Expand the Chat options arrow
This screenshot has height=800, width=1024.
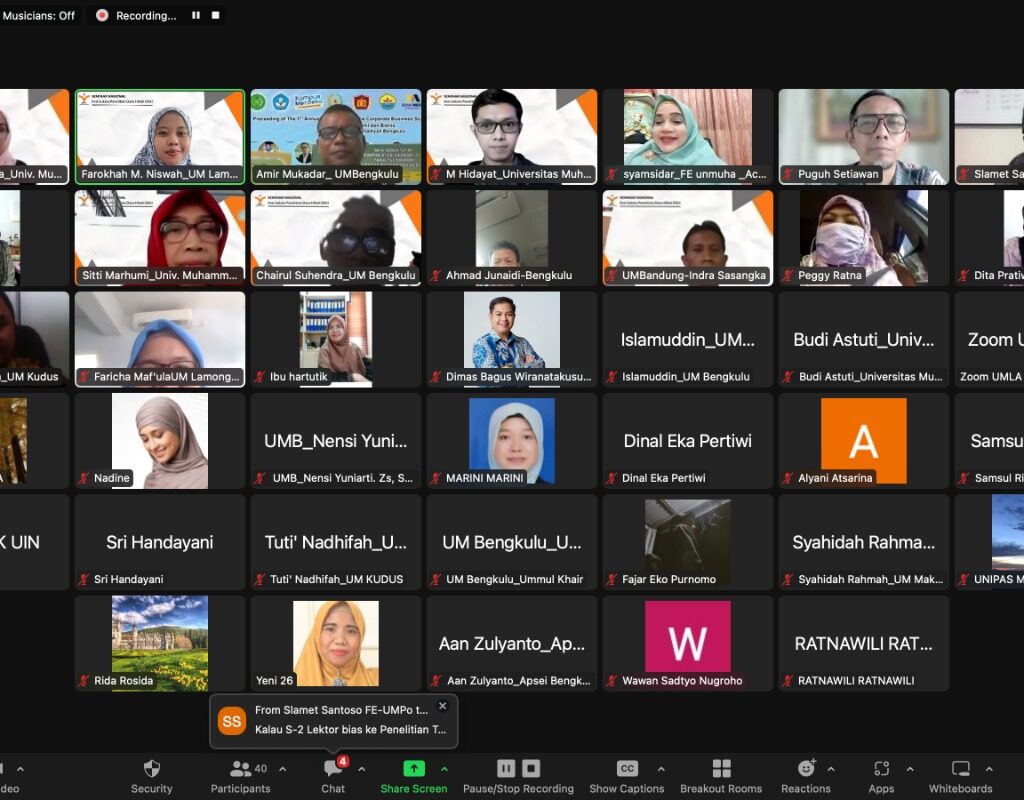361,769
